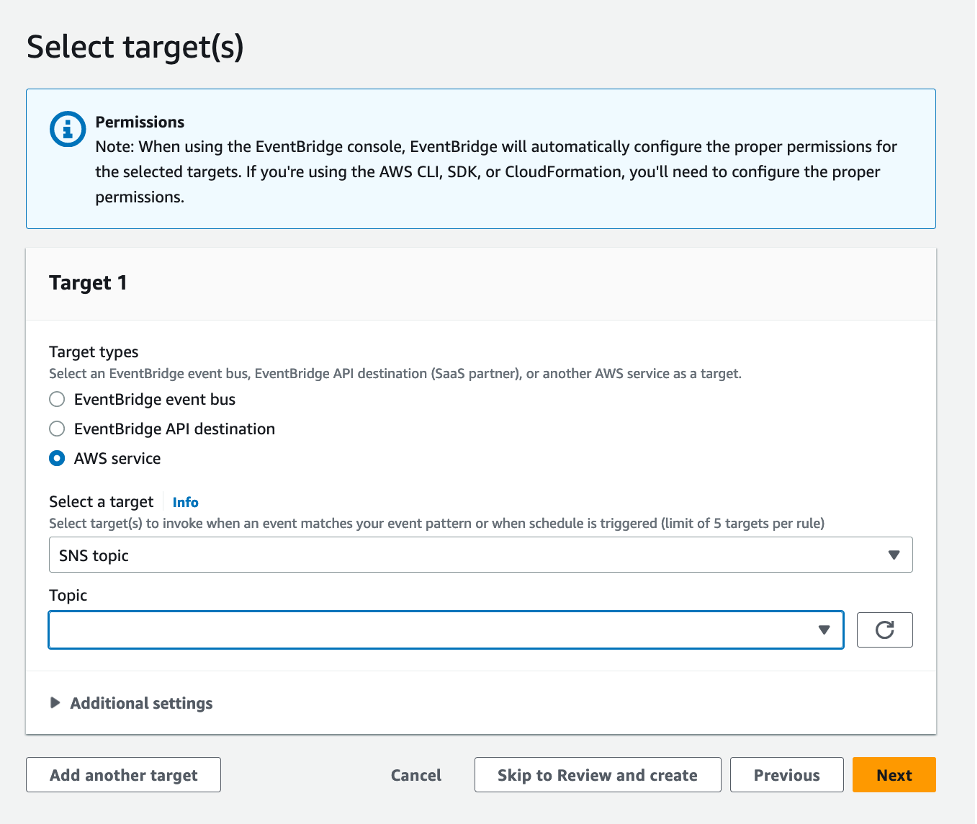Click the Topic field dropdown chevron

824,629
